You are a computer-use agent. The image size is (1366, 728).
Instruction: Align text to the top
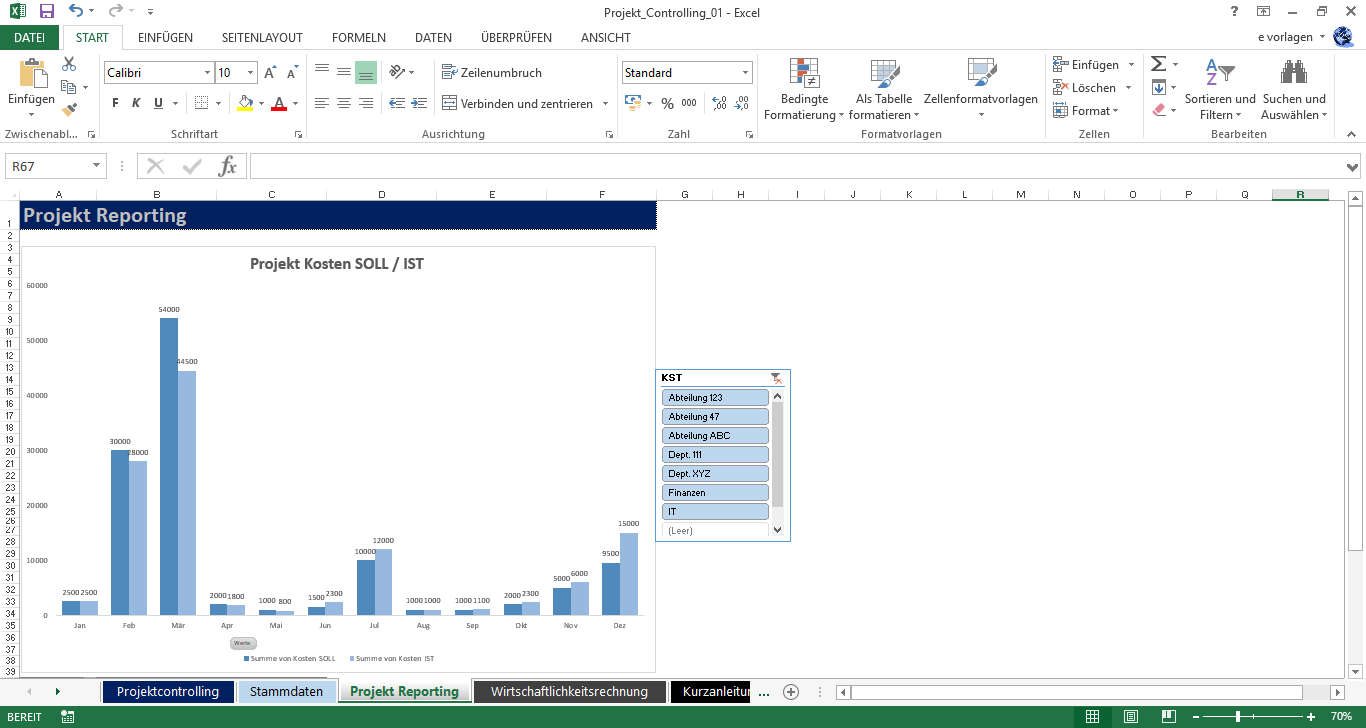(322, 72)
